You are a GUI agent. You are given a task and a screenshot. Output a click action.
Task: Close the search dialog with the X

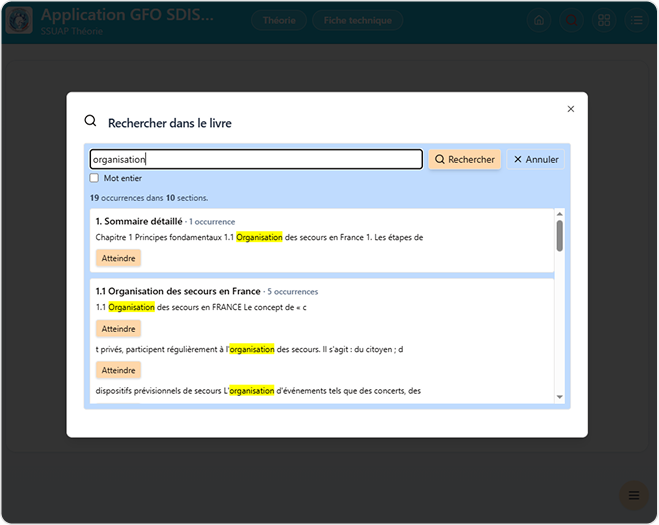tap(571, 109)
